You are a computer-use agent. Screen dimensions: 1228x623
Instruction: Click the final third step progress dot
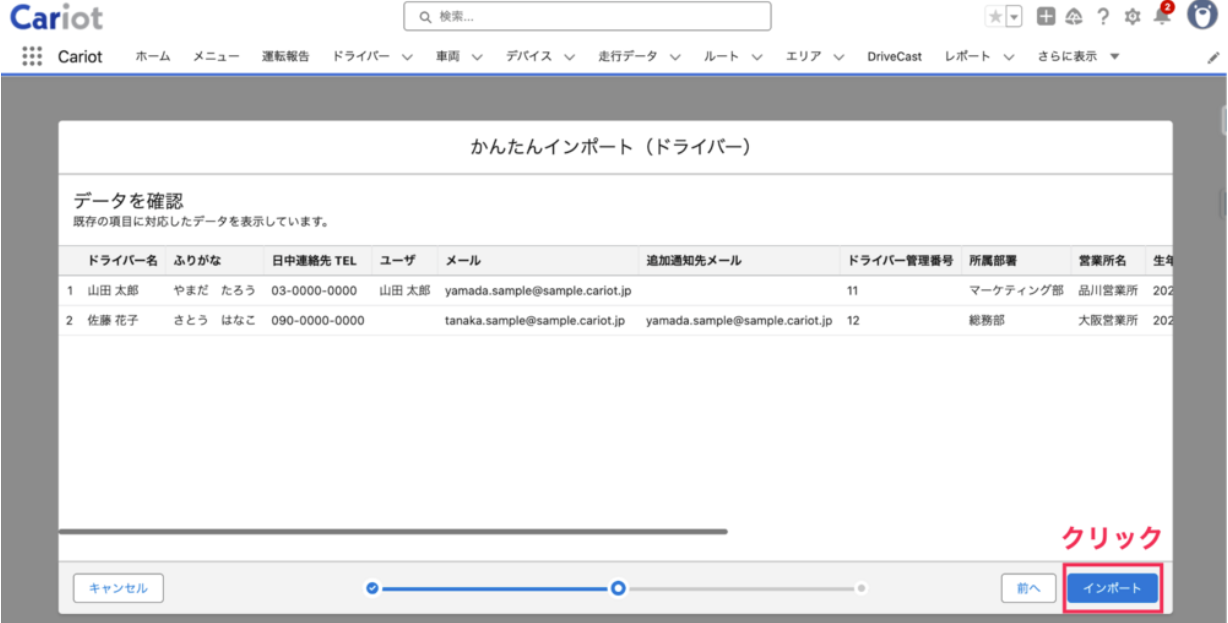pyautogui.click(x=861, y=588)
